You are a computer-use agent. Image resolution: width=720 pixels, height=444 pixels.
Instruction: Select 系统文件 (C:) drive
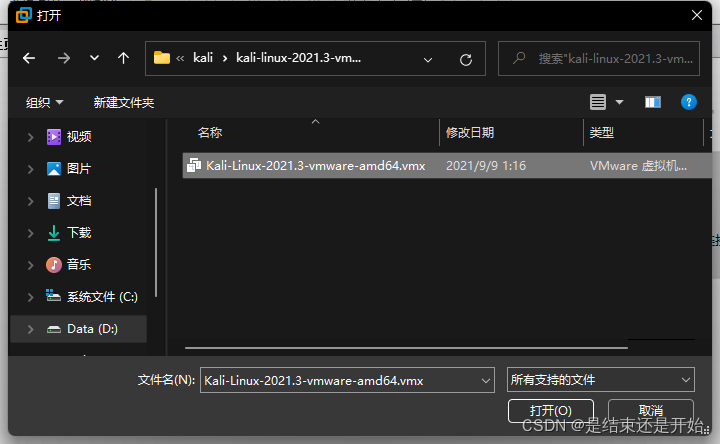pos(102,297)
